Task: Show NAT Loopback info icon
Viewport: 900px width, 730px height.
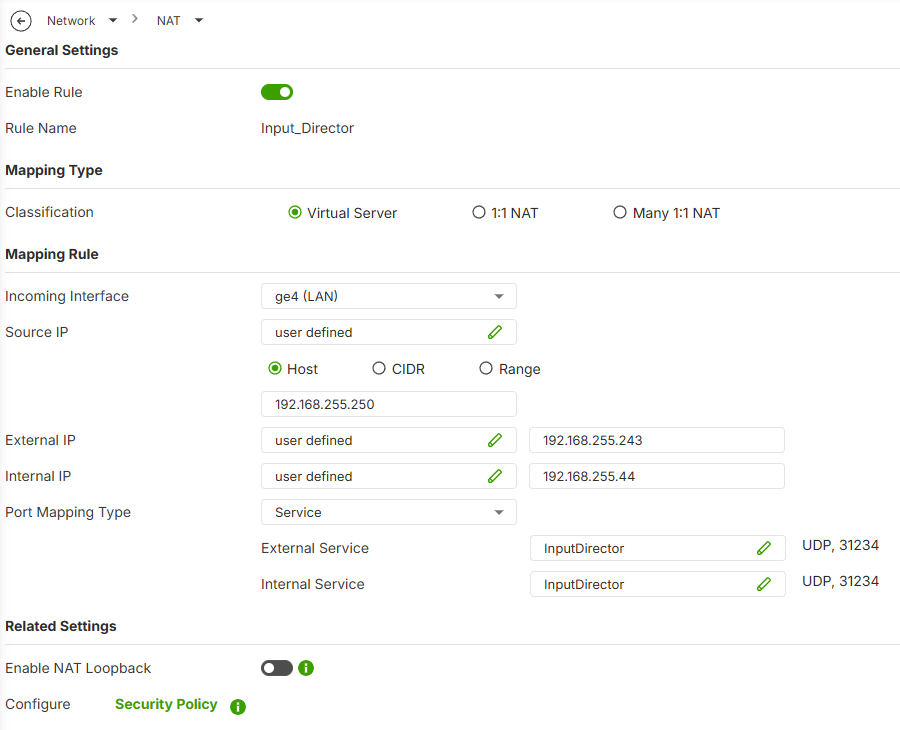Action: click(306, 668)
